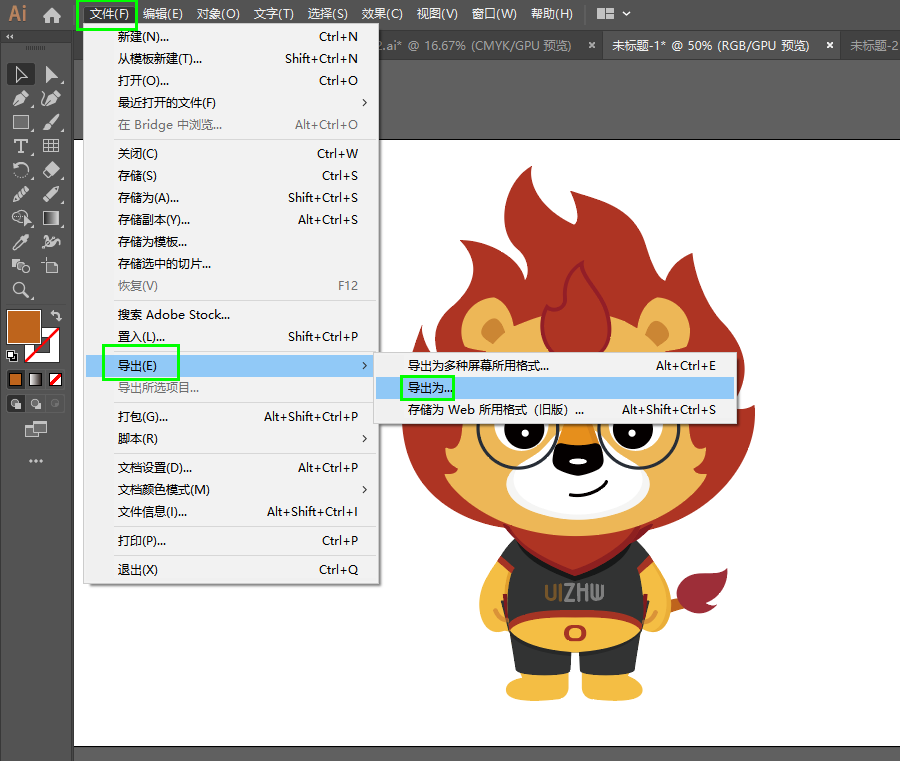Open the 选择(S) menu
Screen dimensions: 900x761
327,14
